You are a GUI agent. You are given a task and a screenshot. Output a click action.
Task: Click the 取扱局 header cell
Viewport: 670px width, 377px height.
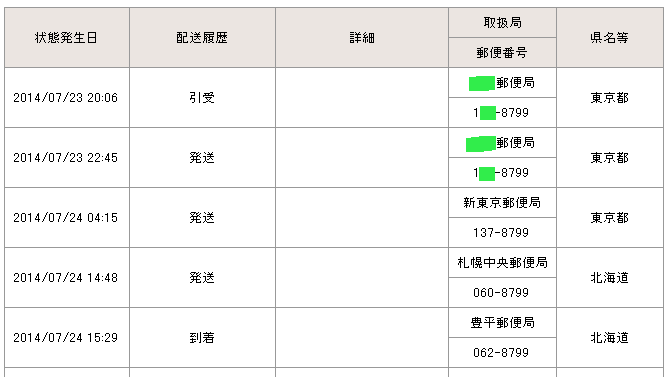502,23
